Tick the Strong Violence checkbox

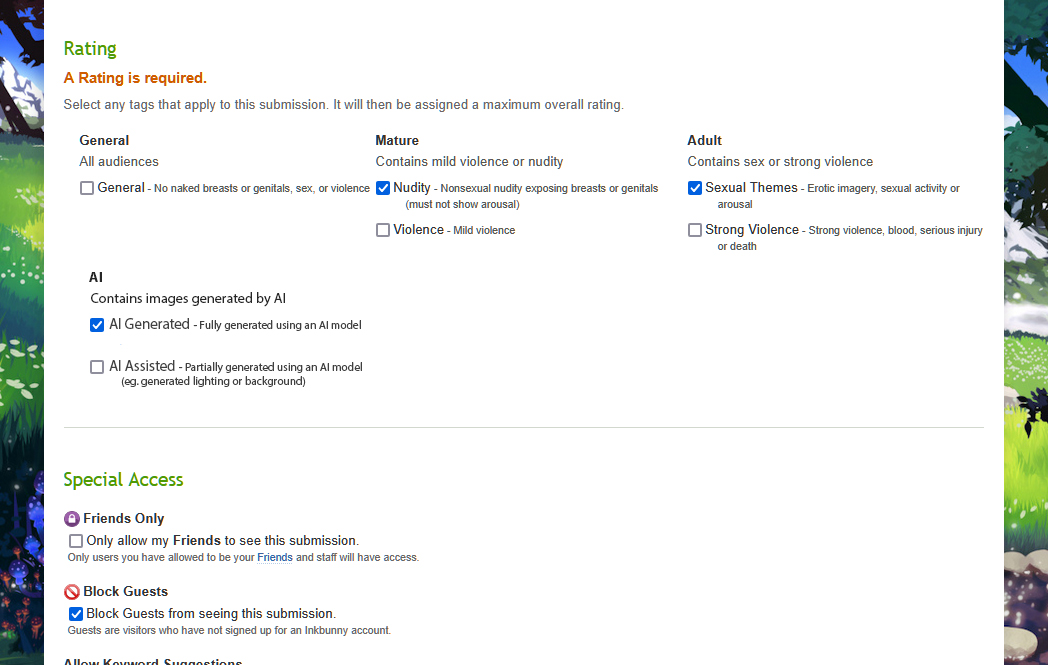[x=695, y=230]
